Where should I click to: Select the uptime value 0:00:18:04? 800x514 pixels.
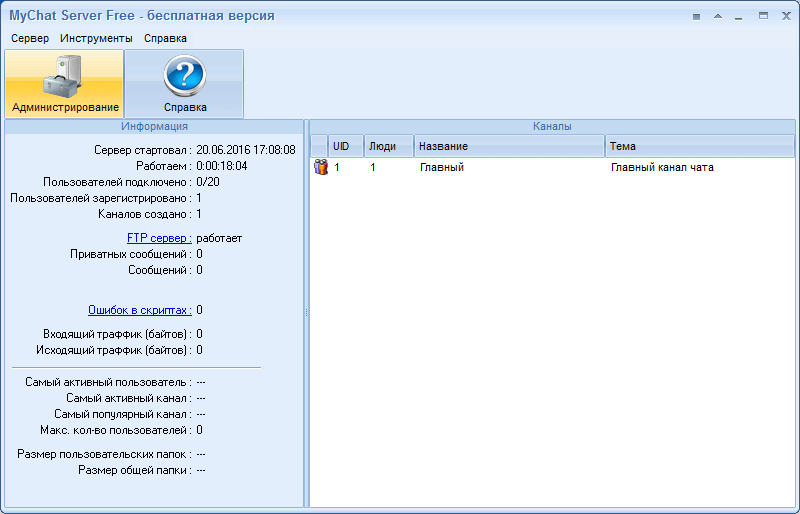(x=222, y=166)
